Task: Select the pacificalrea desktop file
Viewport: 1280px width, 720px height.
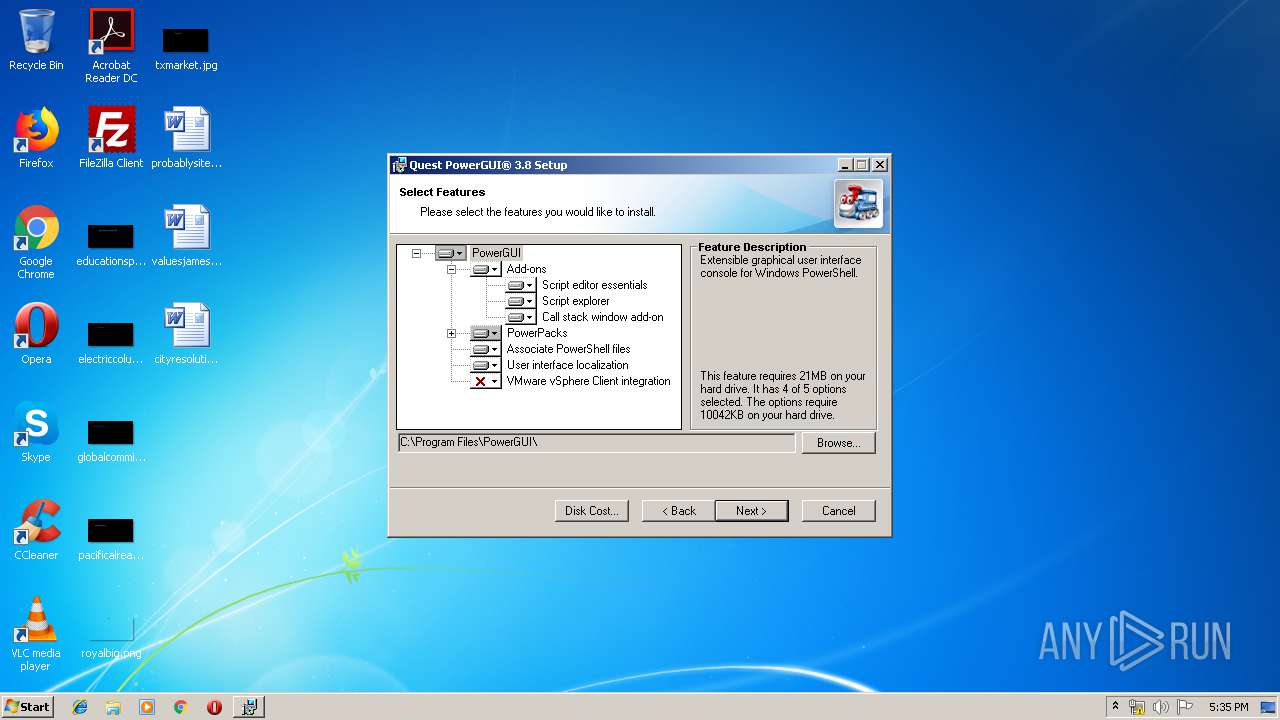Action: (x=111, y=539)
